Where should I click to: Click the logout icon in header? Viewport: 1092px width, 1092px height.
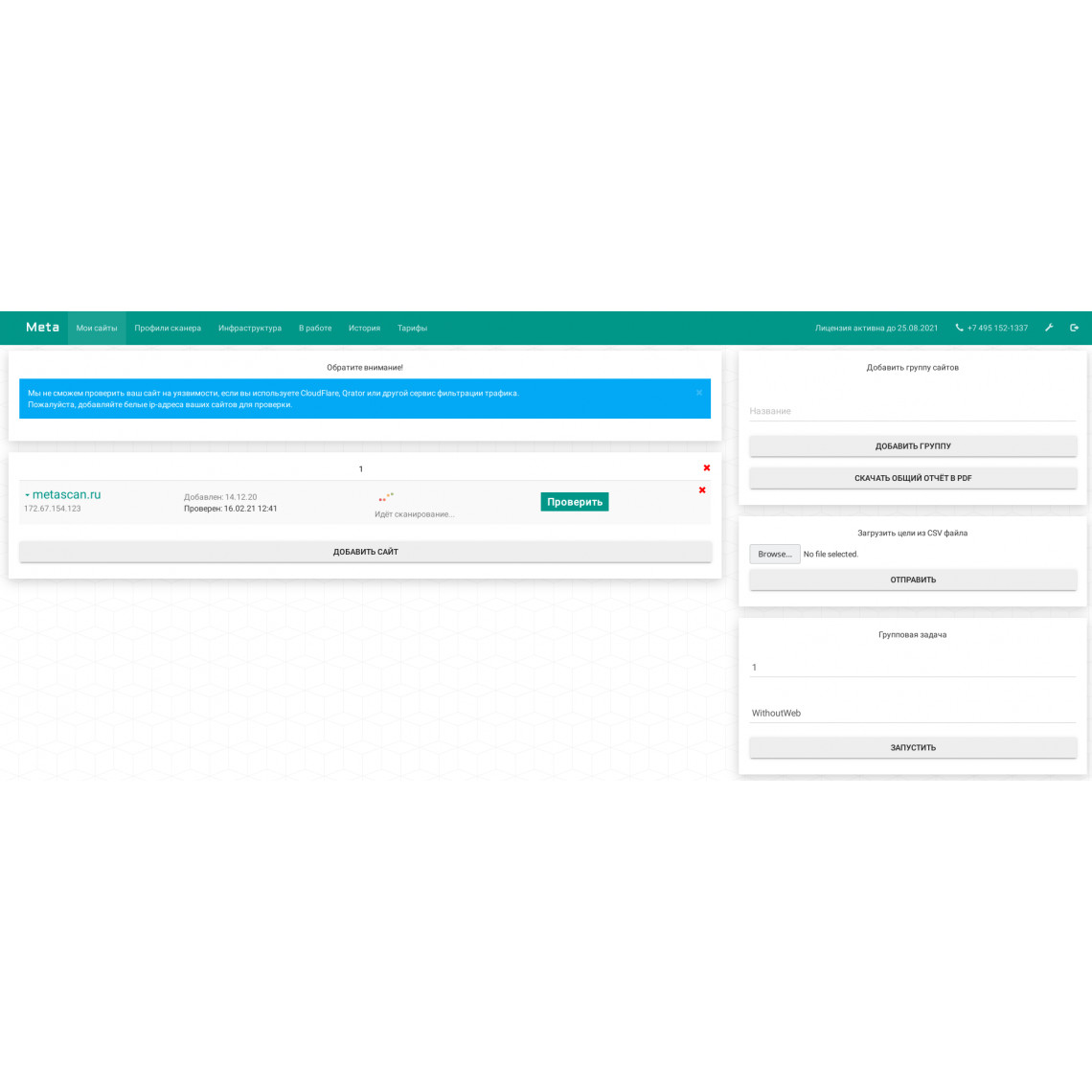pyautogui.click(x=1075, y=328)
